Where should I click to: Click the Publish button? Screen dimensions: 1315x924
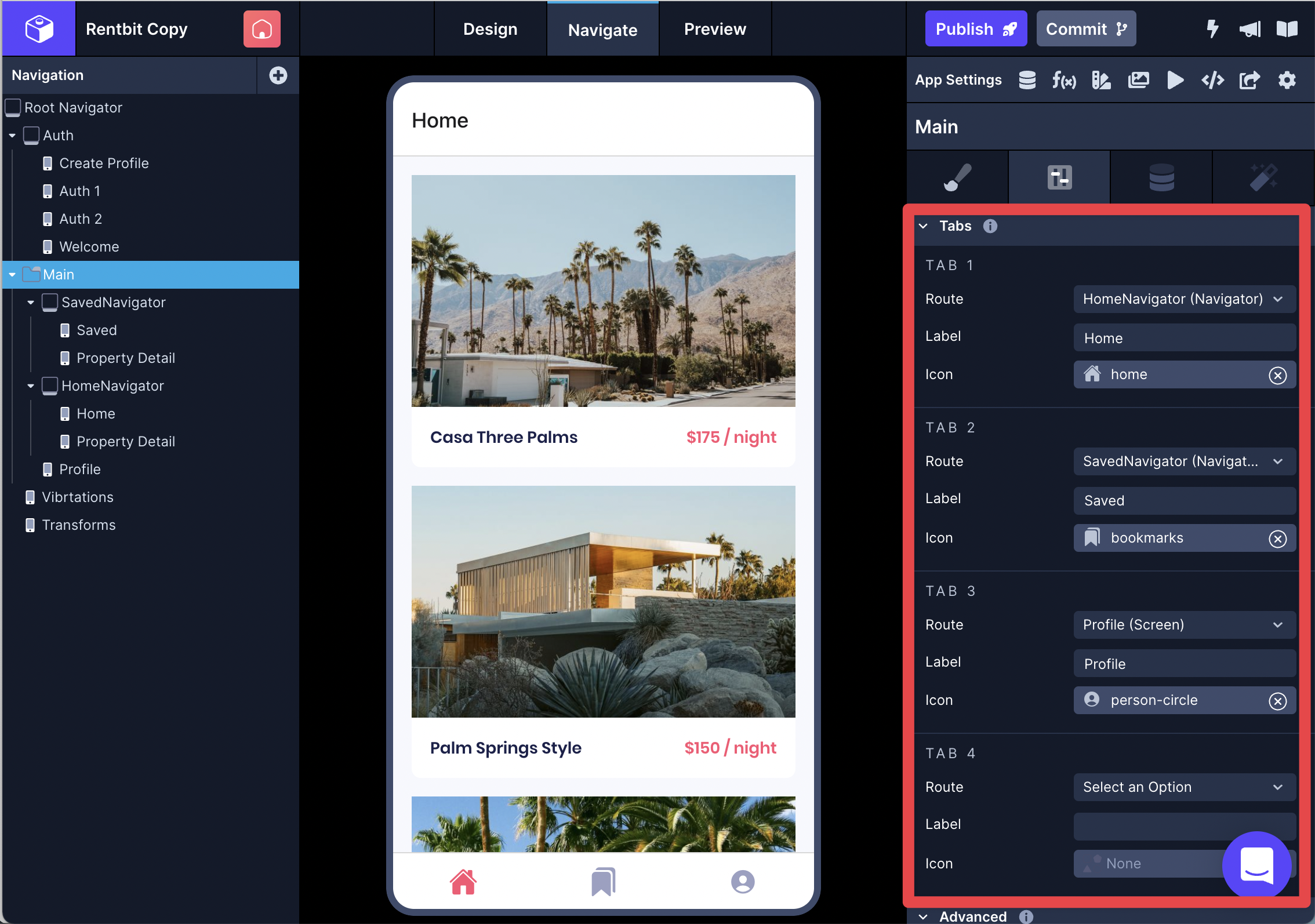(x=975, y=29)
